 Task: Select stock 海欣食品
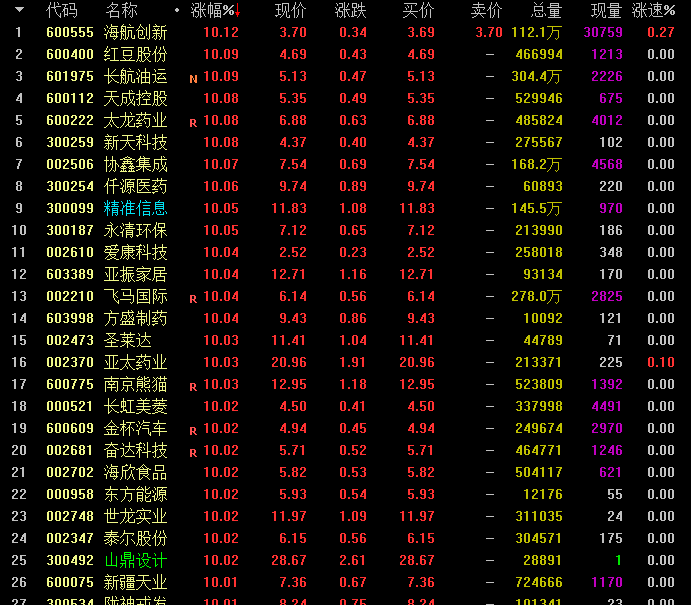tap(135, 472)
